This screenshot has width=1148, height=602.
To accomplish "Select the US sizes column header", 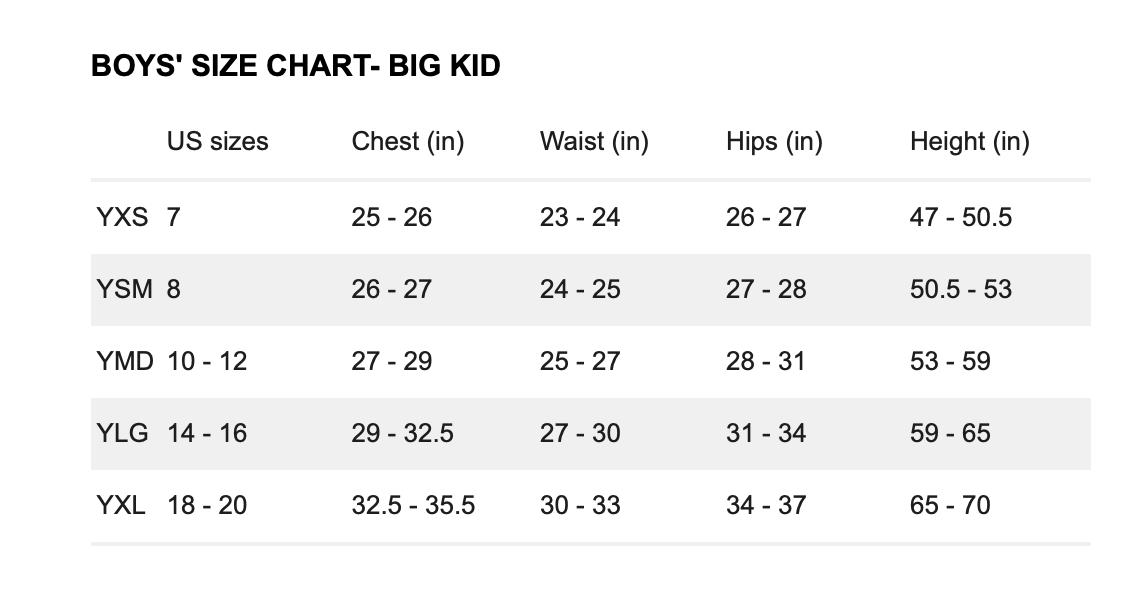I will pyautogui.click(x=217, y=142).
